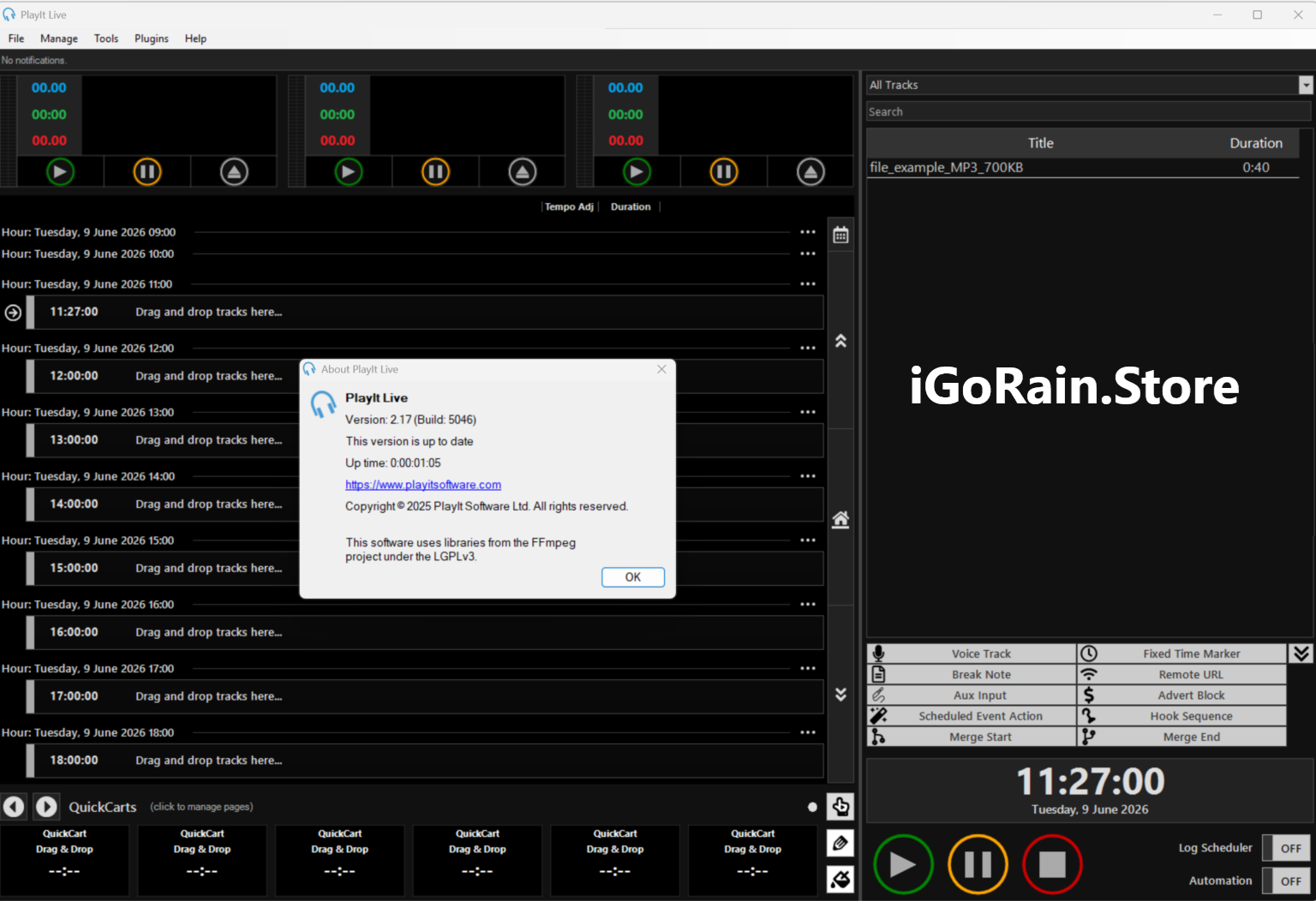
Task: Click OK in the About PlayIt Live dialog
Action: [x=633, y=577]
